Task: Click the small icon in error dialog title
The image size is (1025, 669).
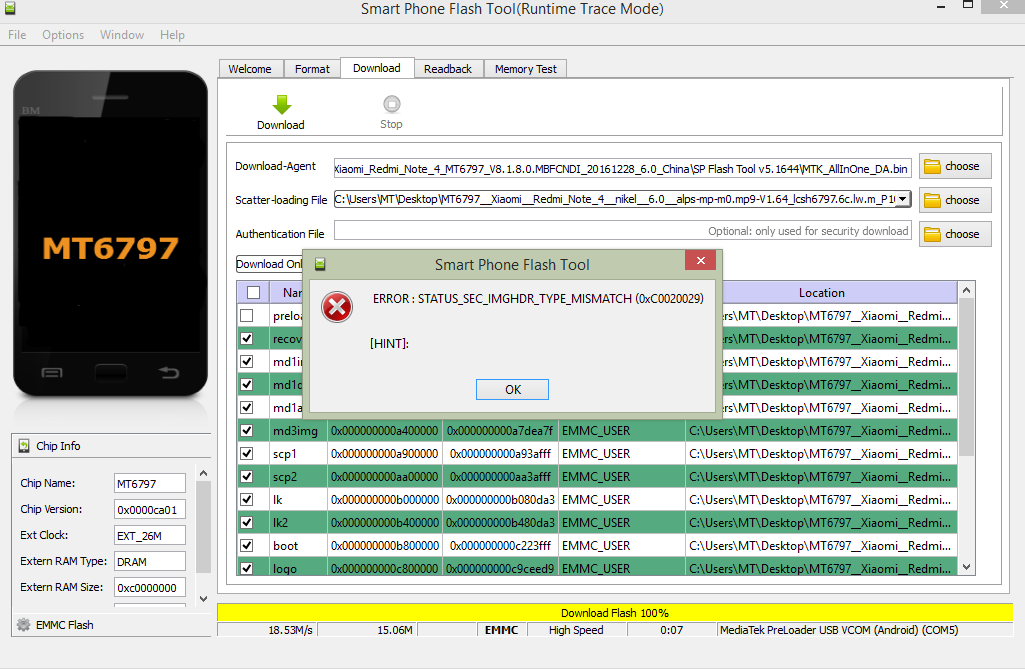Action: [x=320, y=264]
